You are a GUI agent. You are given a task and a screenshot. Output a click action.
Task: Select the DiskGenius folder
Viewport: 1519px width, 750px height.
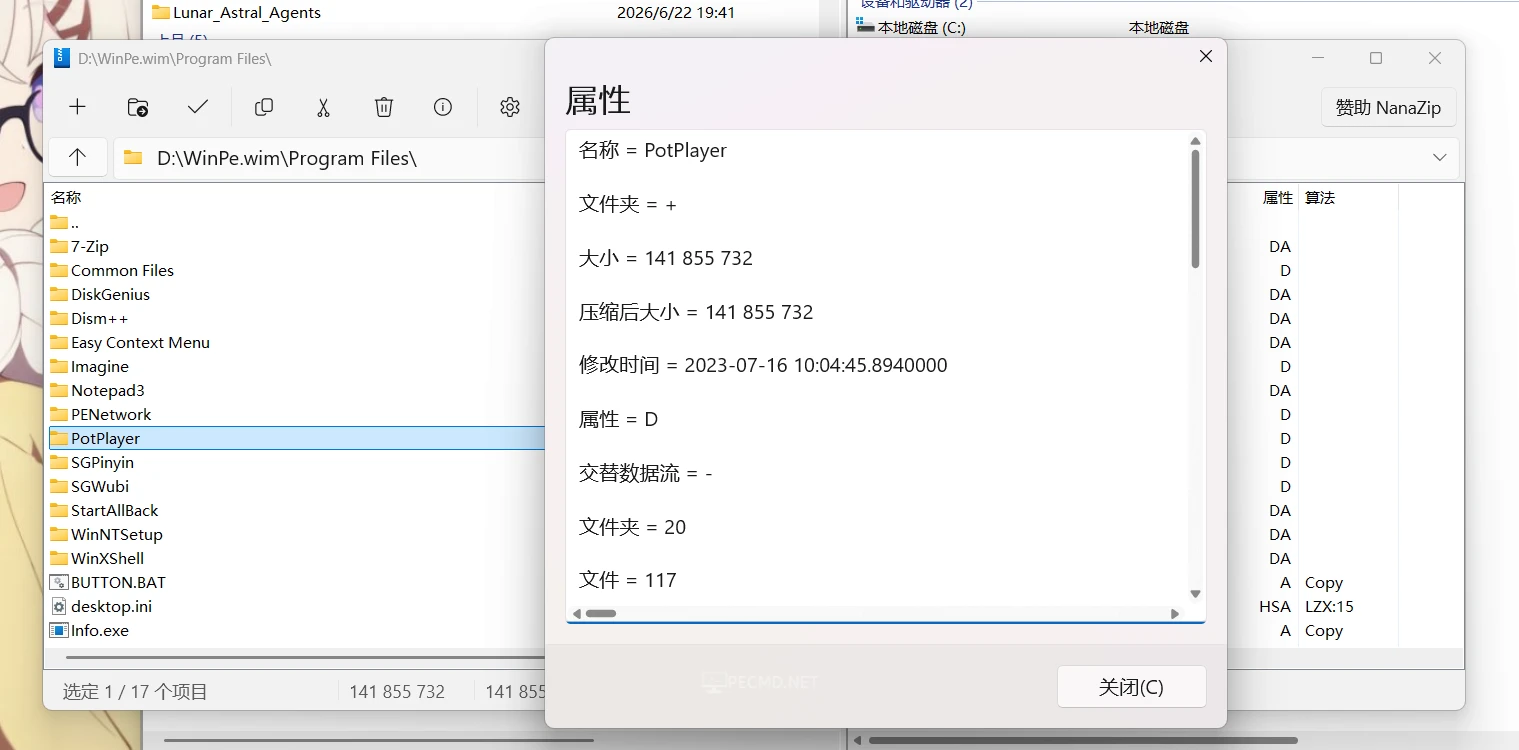click(110, 294)
